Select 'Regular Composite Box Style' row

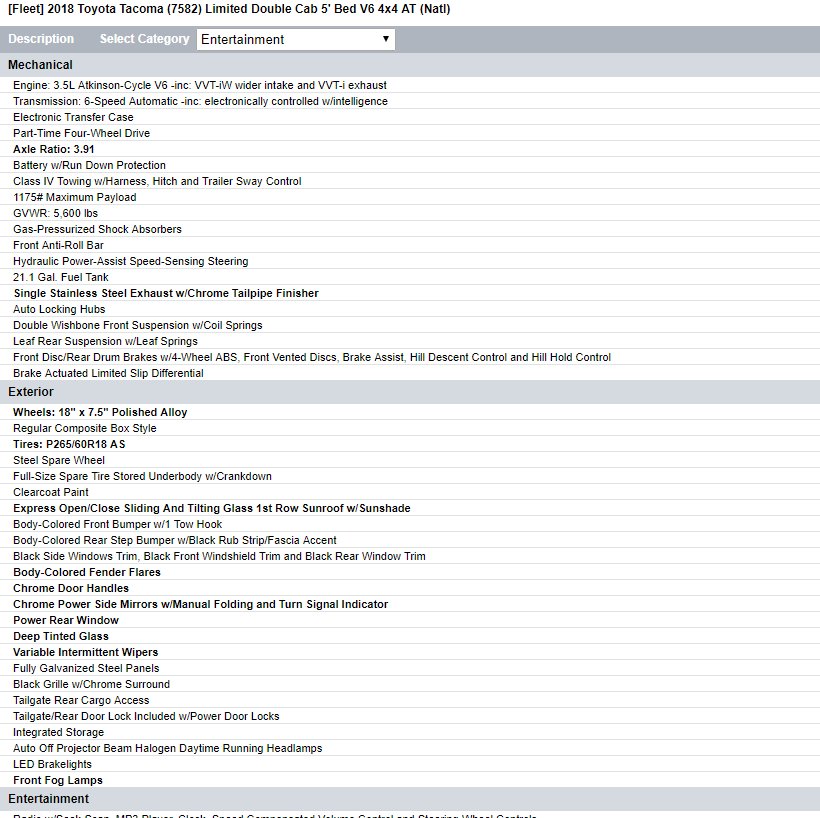pos(410,428)
